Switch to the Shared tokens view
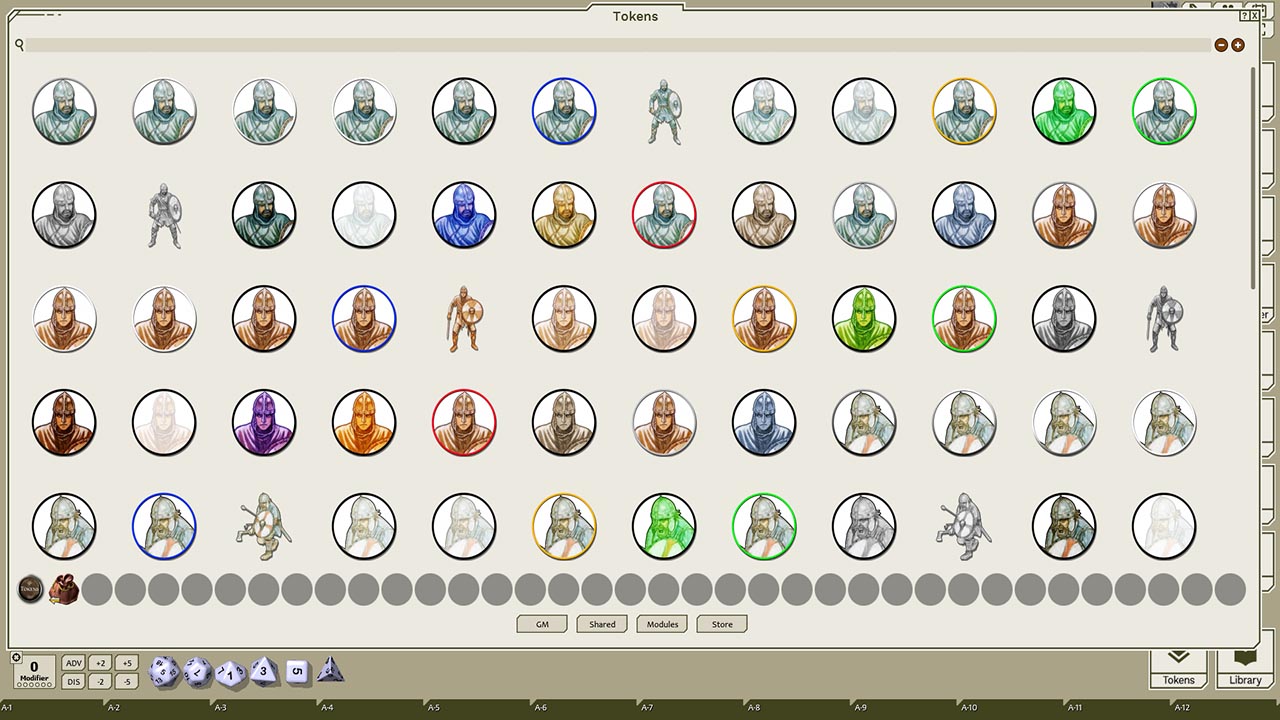1280x720 pixels. tap(601, 623)
